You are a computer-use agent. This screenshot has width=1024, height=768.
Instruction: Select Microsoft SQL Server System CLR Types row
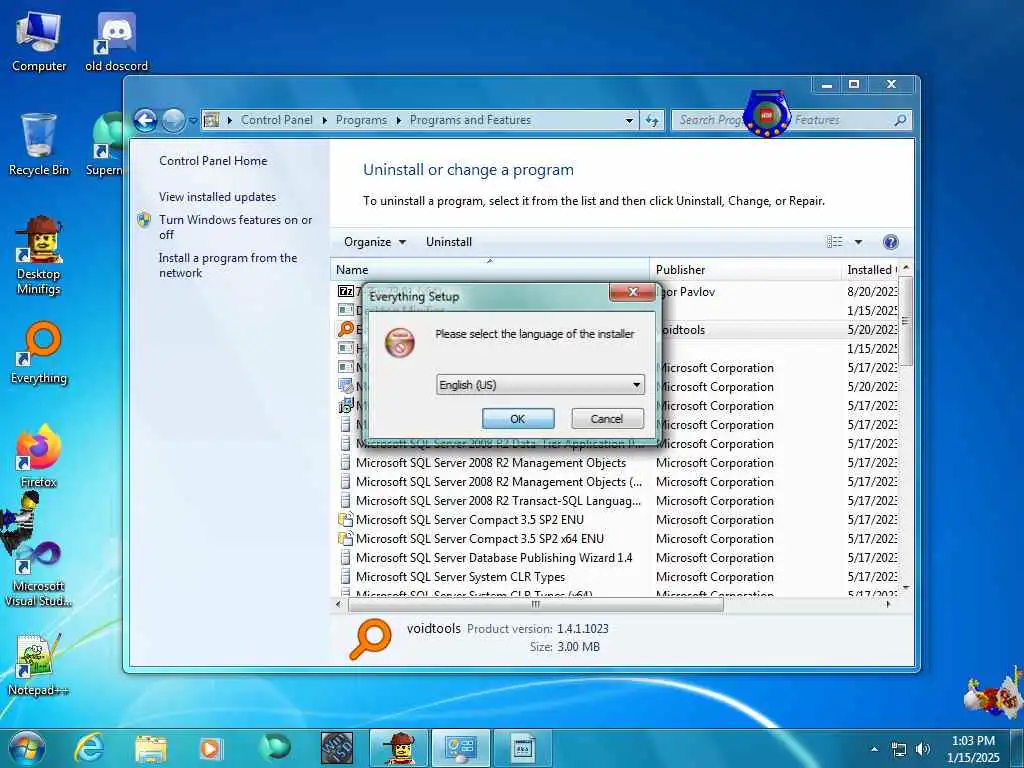[x=460, y=577]
